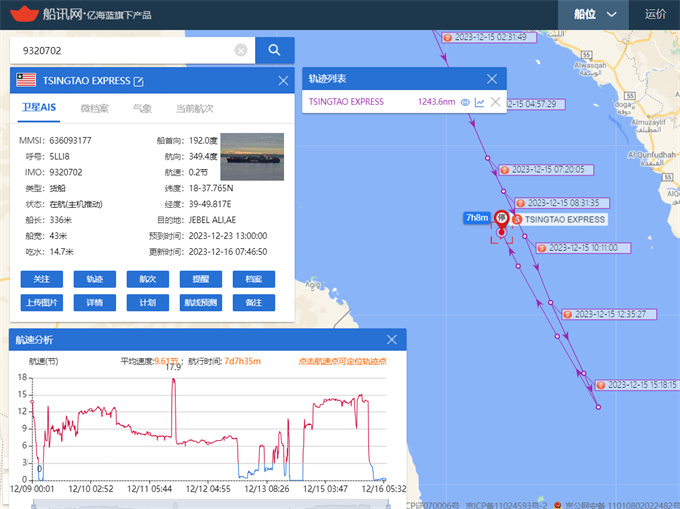
Task: Open the 气象 weather tab
Action: (x=142, y=108)
